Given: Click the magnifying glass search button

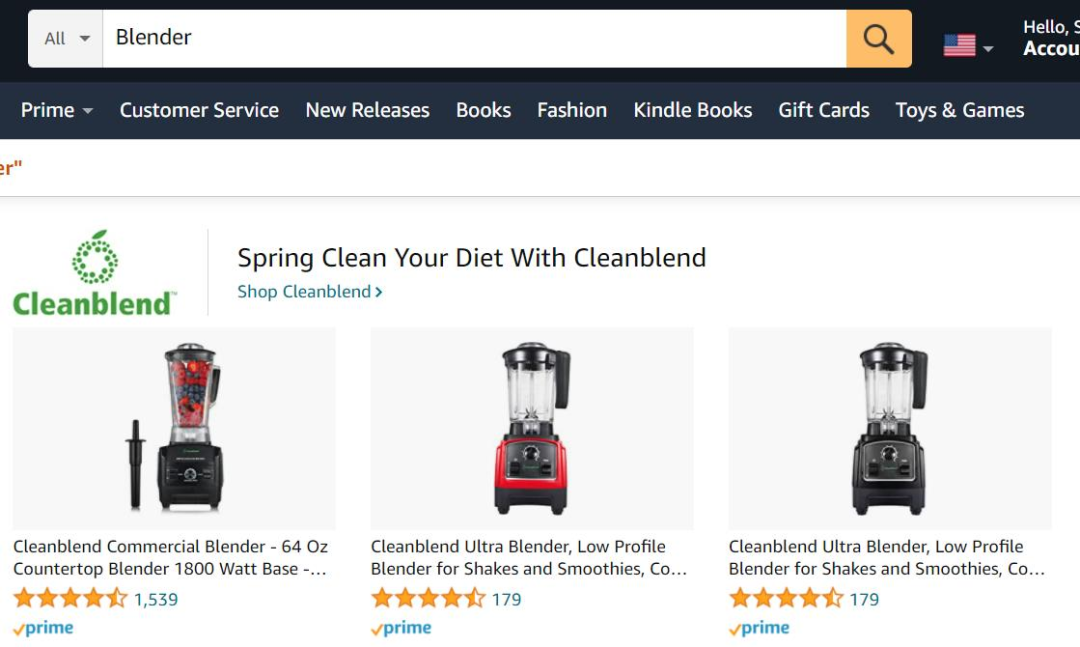Looking at the screenshot, I should click(878, 39).
